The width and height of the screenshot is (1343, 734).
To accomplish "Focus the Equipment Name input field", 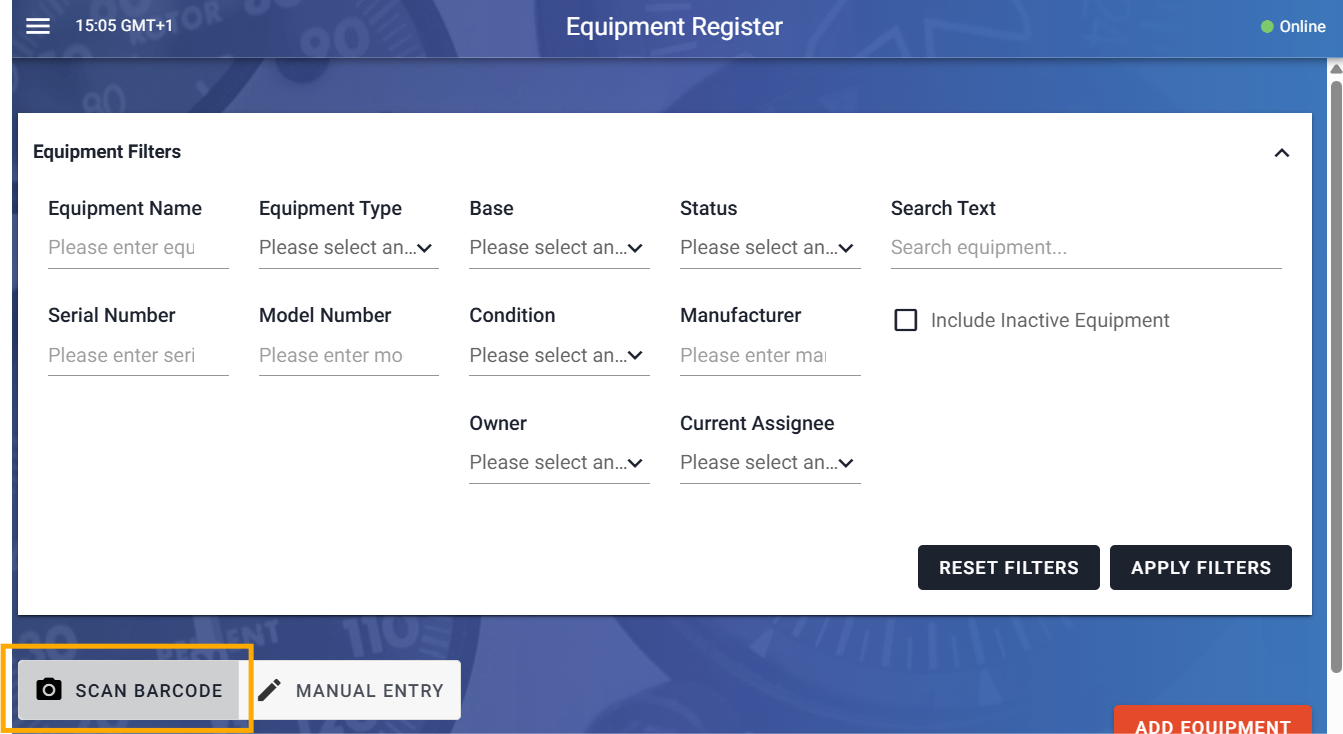I will click(137, 248).
